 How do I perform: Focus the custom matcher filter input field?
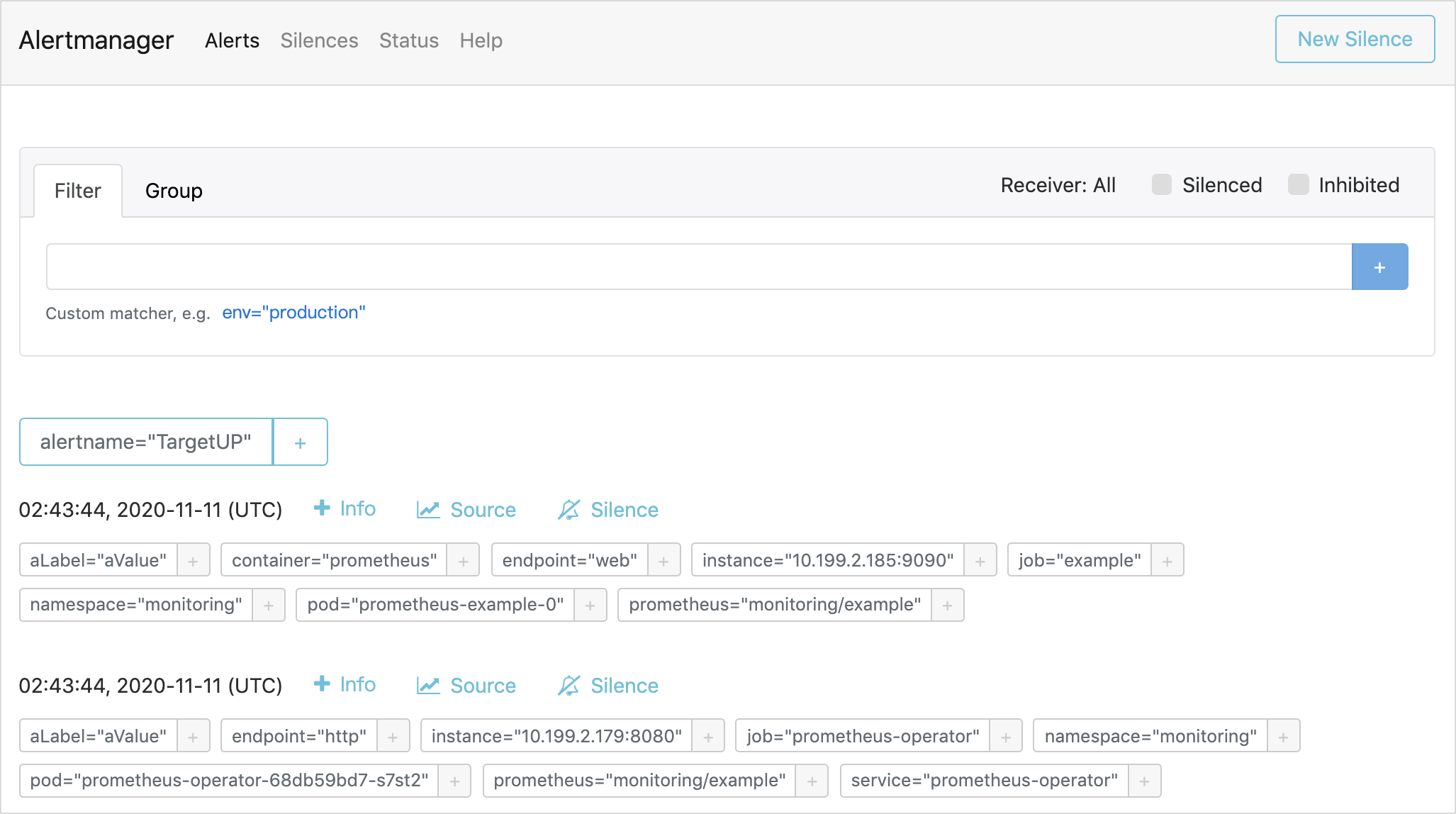[x=698, y=267]
